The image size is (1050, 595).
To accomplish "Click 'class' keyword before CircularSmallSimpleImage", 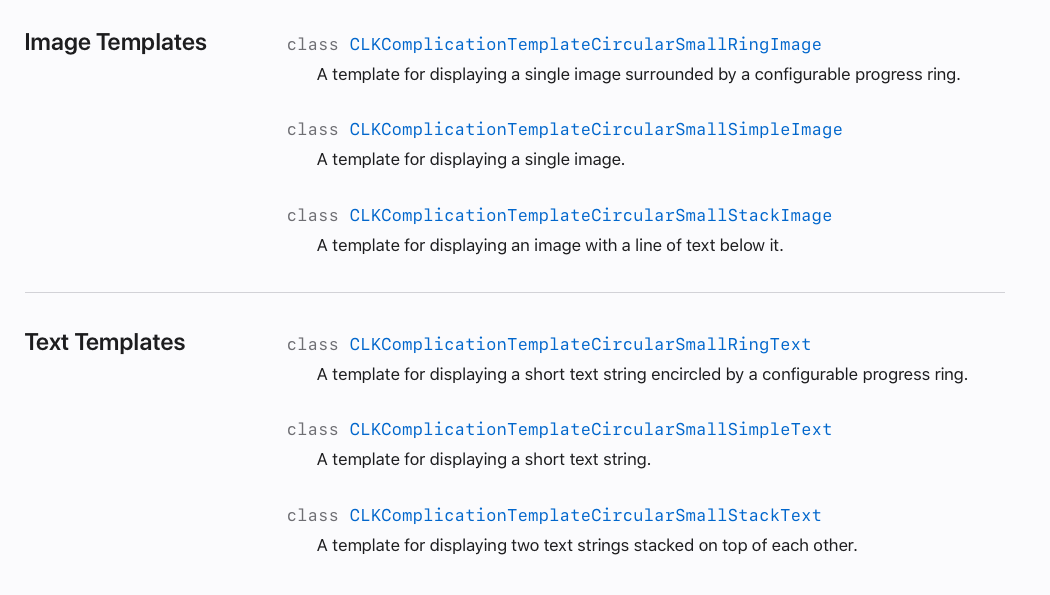I will 313,130.
